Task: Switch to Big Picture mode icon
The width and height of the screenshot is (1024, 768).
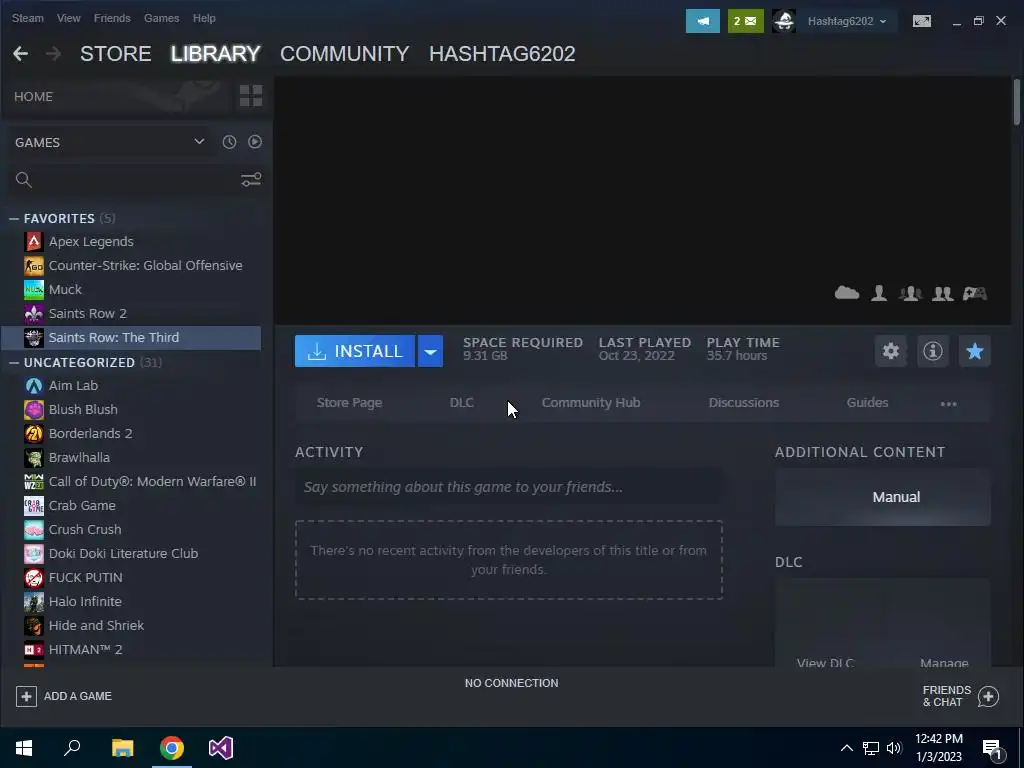Action: [x=921, y=21]
